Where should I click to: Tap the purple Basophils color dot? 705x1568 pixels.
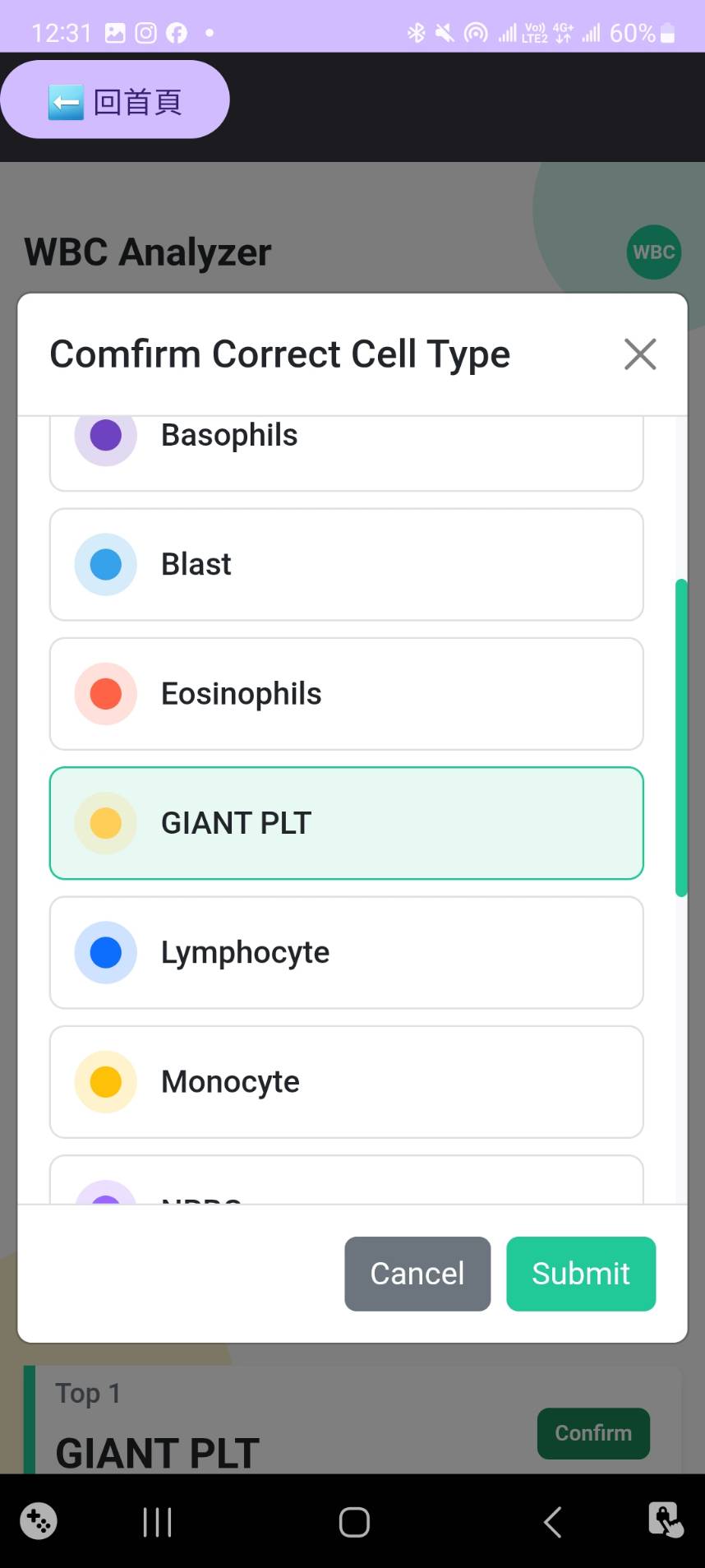(106, 436)
